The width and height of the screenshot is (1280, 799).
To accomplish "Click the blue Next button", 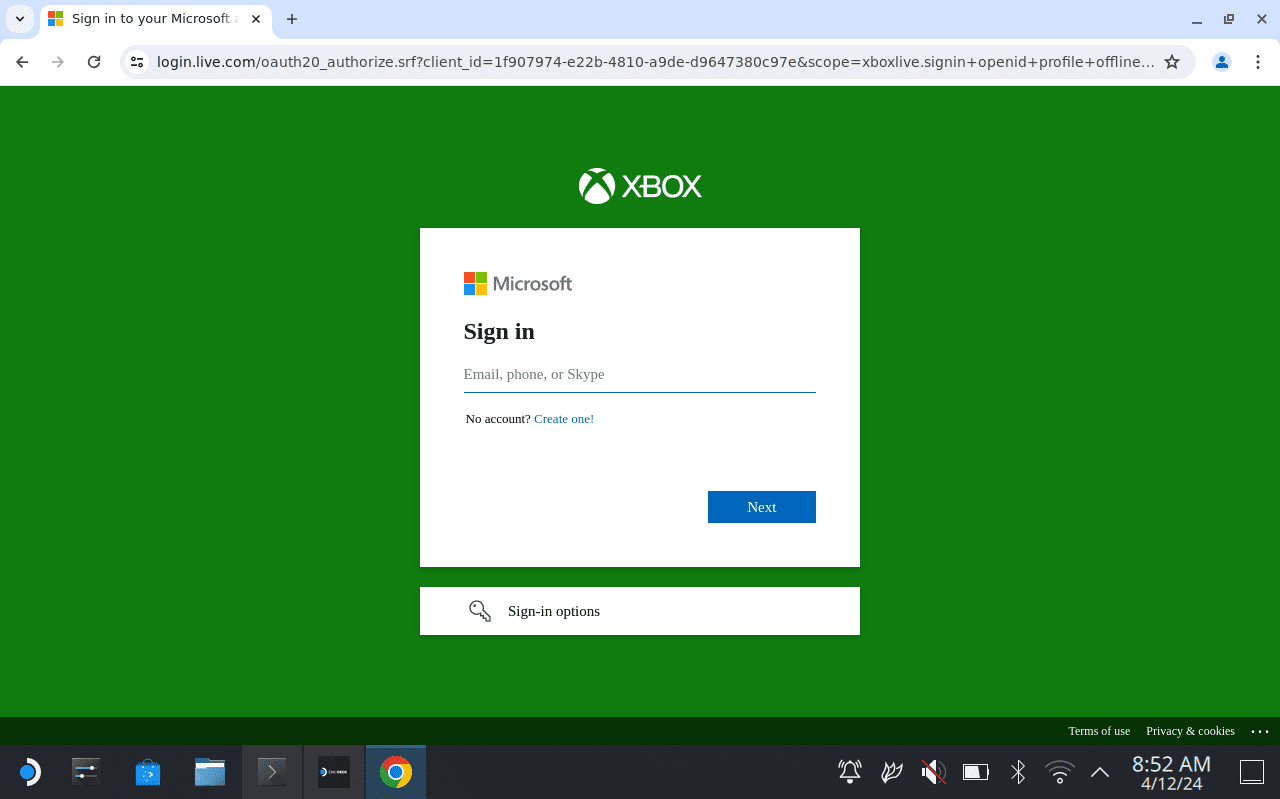I will click(x=762, y=507).
